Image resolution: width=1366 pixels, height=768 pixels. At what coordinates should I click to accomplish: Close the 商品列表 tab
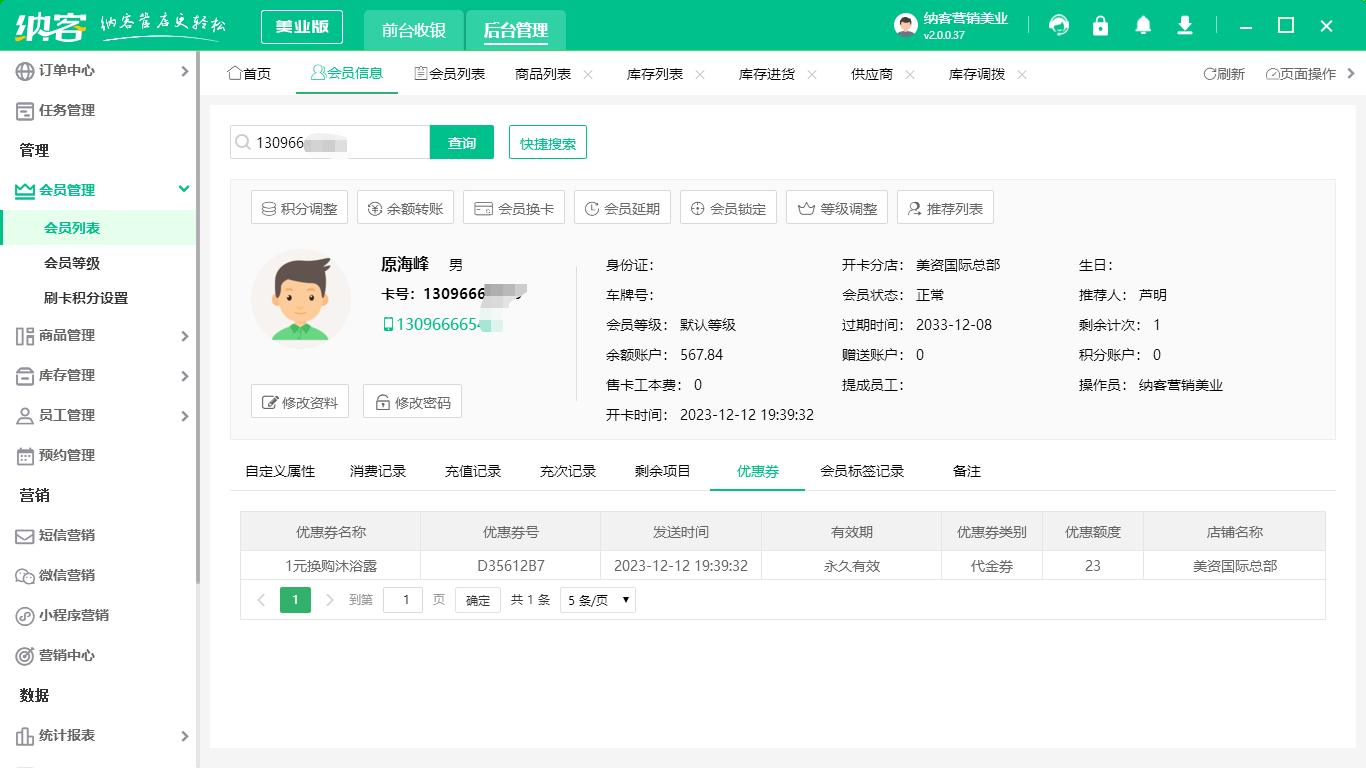pyautogui.click(x=588, y=74)
